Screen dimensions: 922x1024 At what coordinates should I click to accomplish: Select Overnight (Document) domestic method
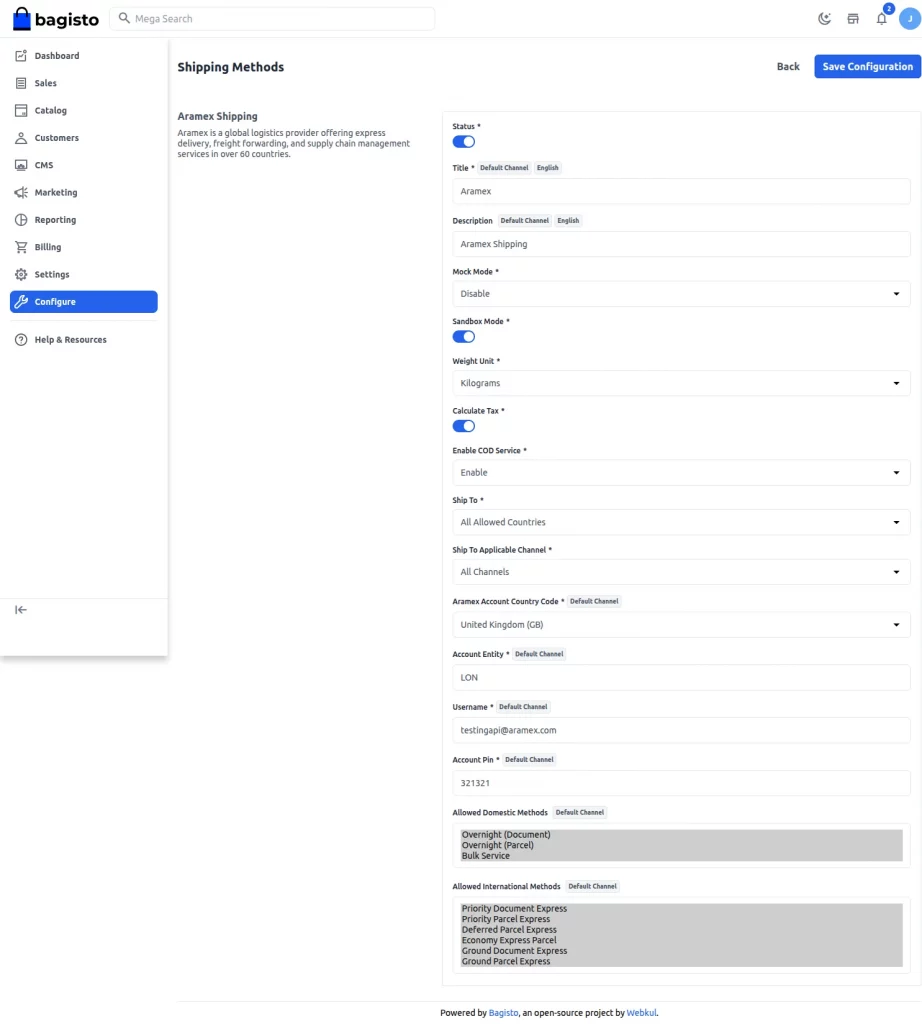(x=682, y=835)
